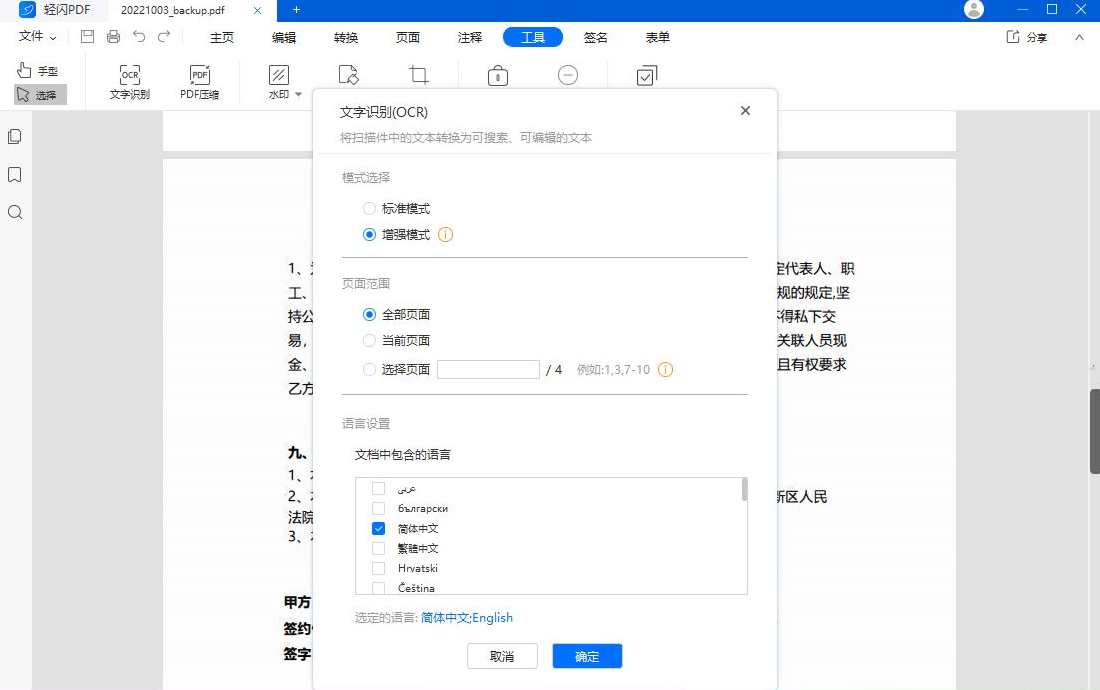This screenshot has width=1100, height=690.
Task: Check the 繁體中文 language checkbox
Action: [x=378, y=548]
